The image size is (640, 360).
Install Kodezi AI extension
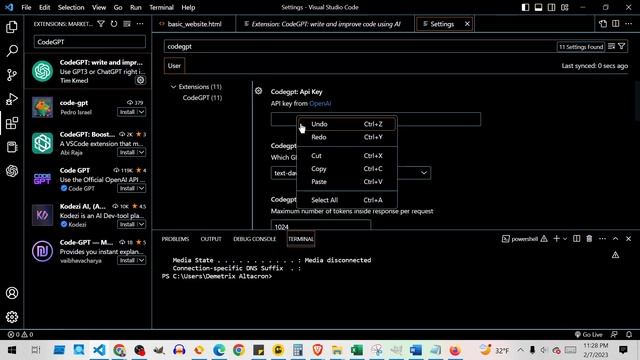point(127,224)
